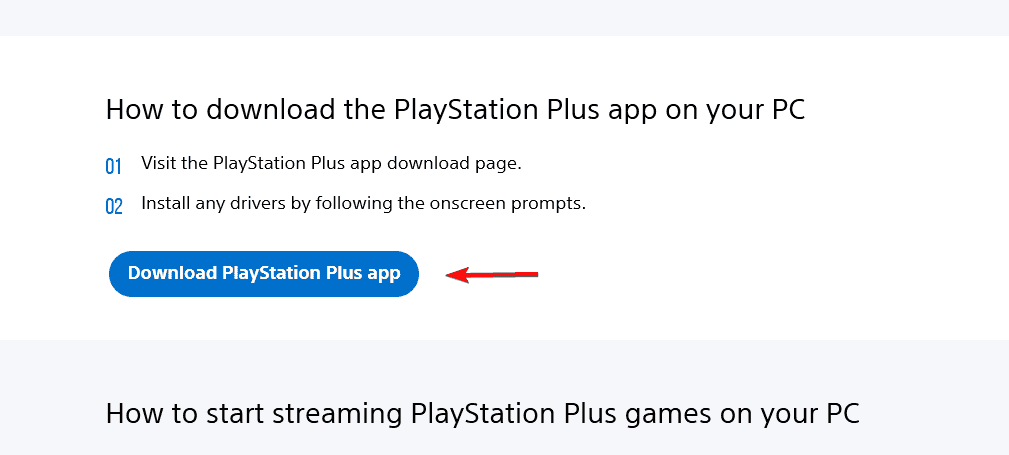Click the red arrowhead tip

(449, 275)
